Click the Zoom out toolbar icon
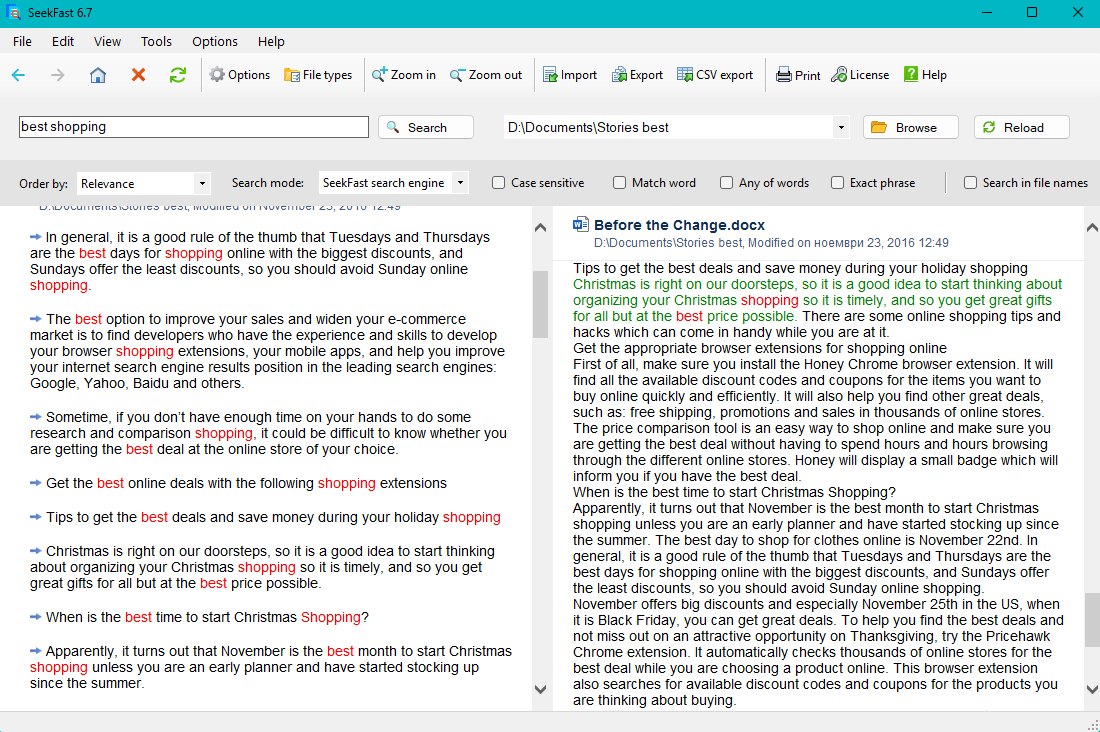 [486, 74]
